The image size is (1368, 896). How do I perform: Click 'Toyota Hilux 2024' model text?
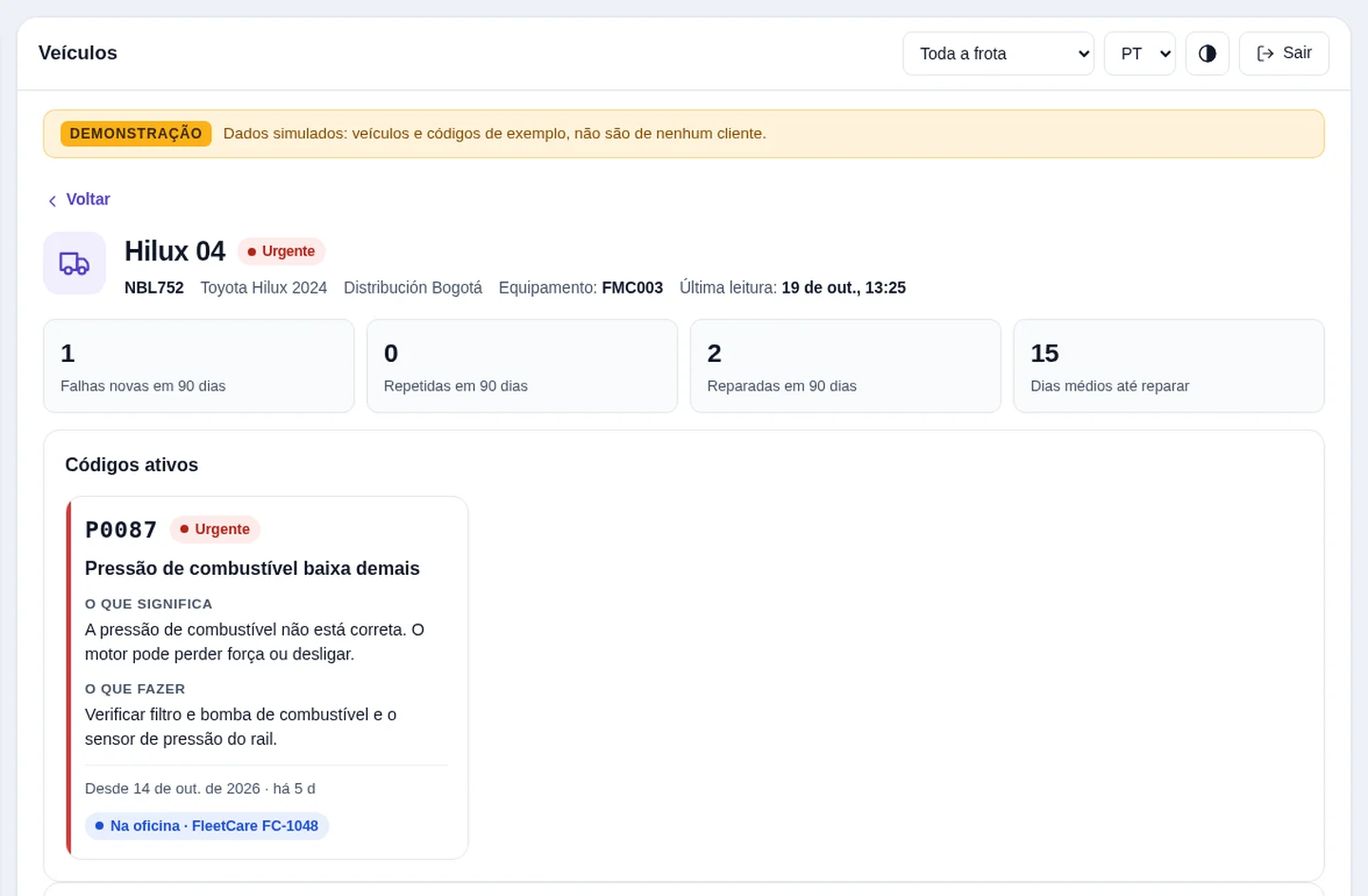263,288
